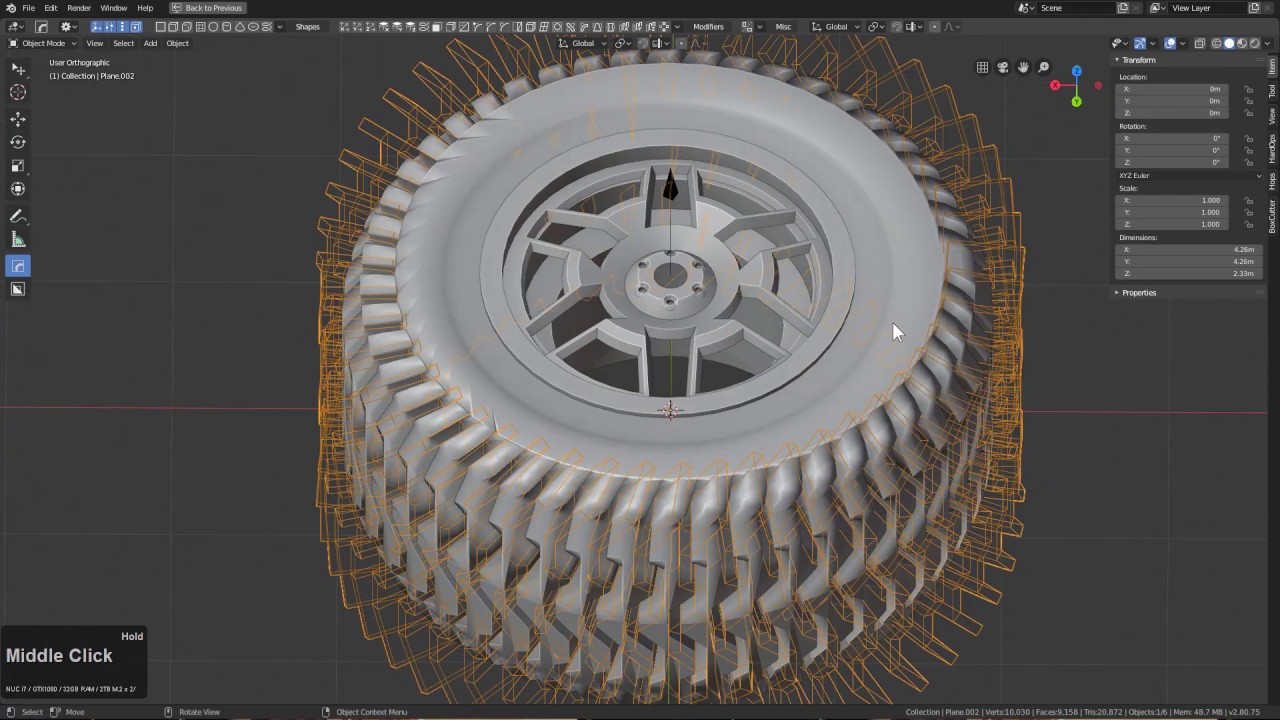This screenshot has width=1280, height=720.
Task: Click the new scene icon beside Scene field
Action: (x=1123, y=8)
